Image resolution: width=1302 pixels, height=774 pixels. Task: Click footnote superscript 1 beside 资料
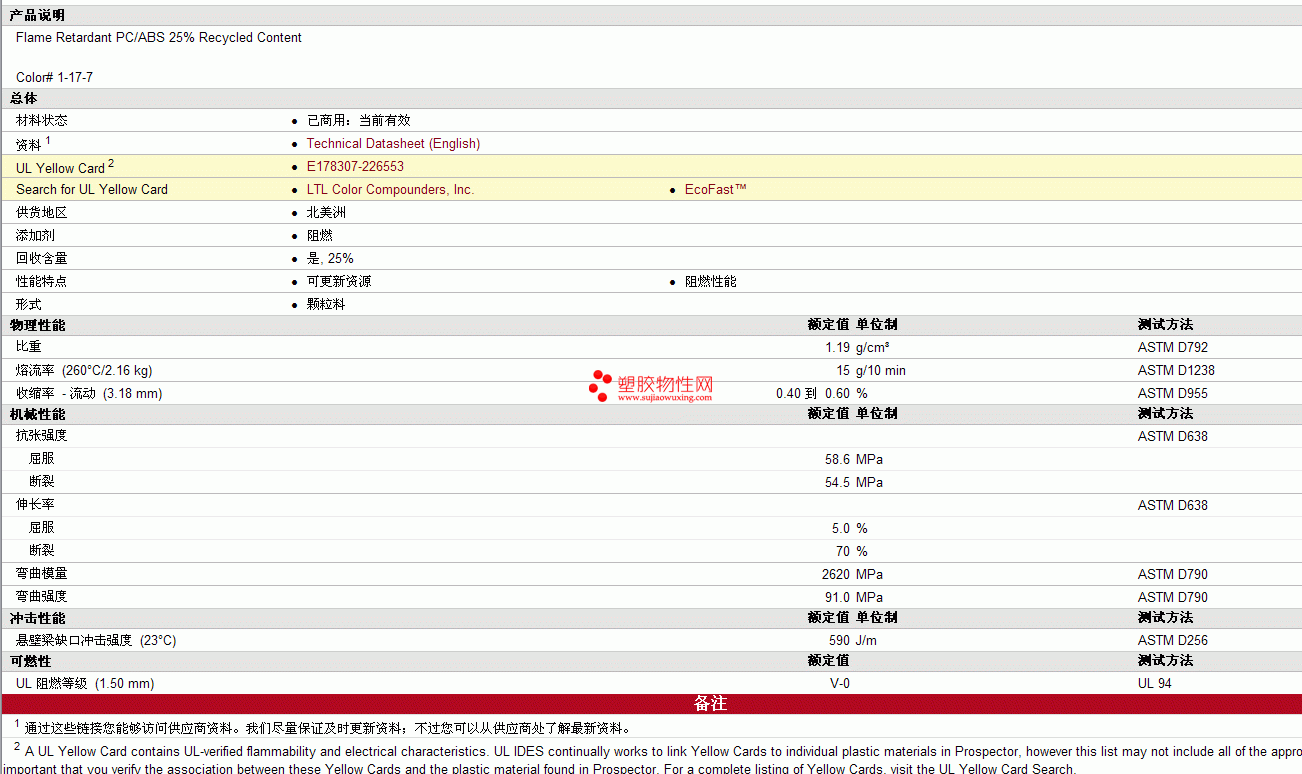pos(48,140)
